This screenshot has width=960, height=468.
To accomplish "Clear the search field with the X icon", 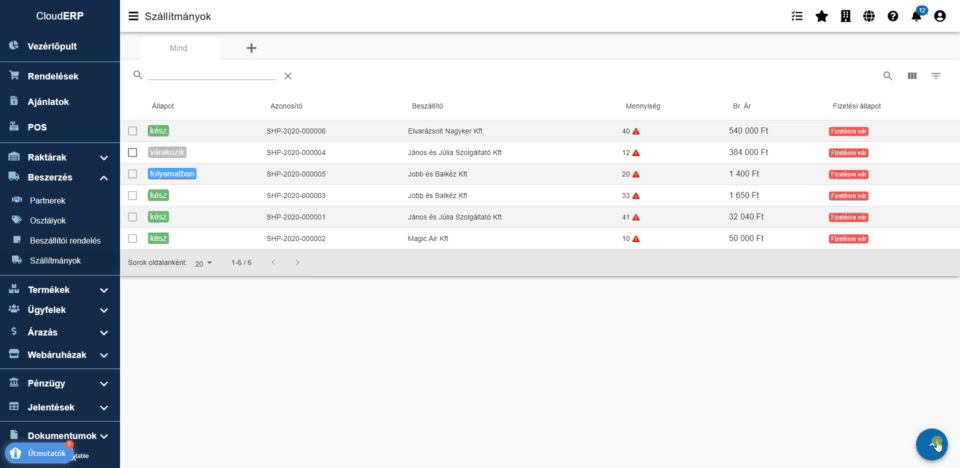I will click(288, 76).
